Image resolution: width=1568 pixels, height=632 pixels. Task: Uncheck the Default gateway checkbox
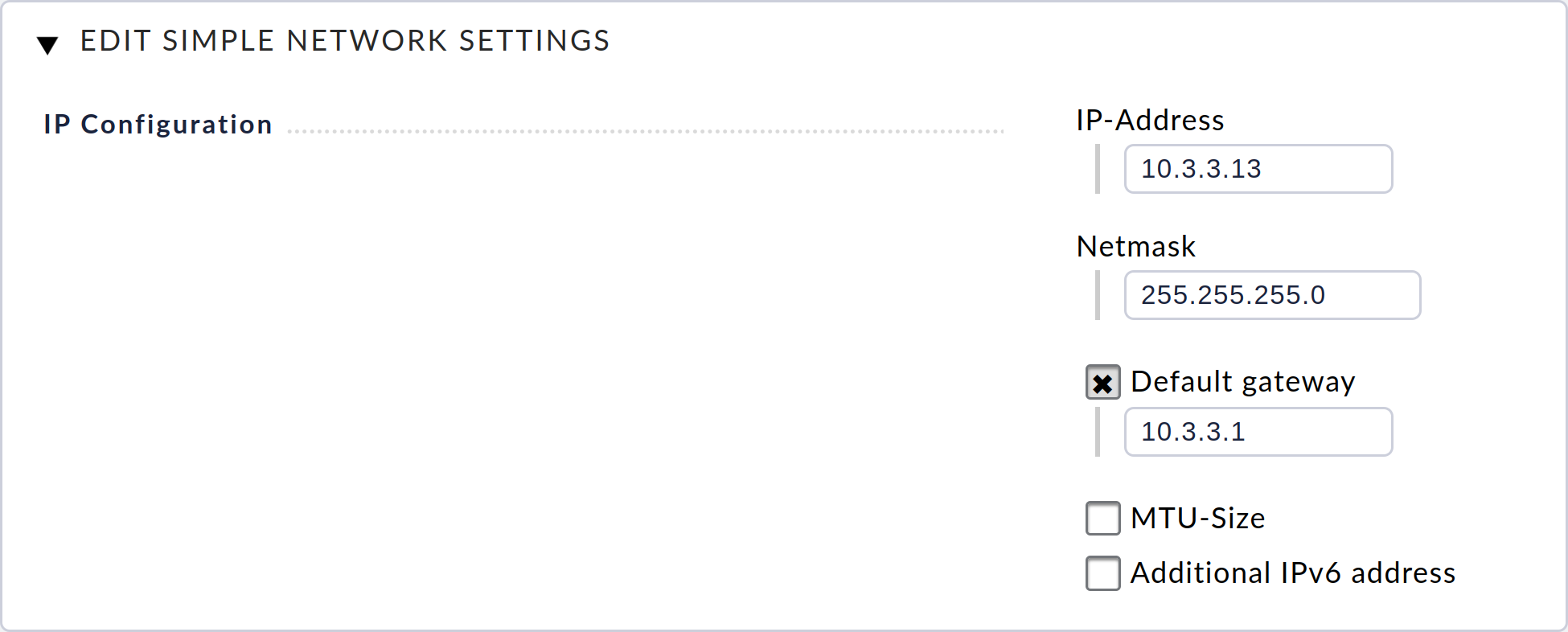pos(1102,383)
